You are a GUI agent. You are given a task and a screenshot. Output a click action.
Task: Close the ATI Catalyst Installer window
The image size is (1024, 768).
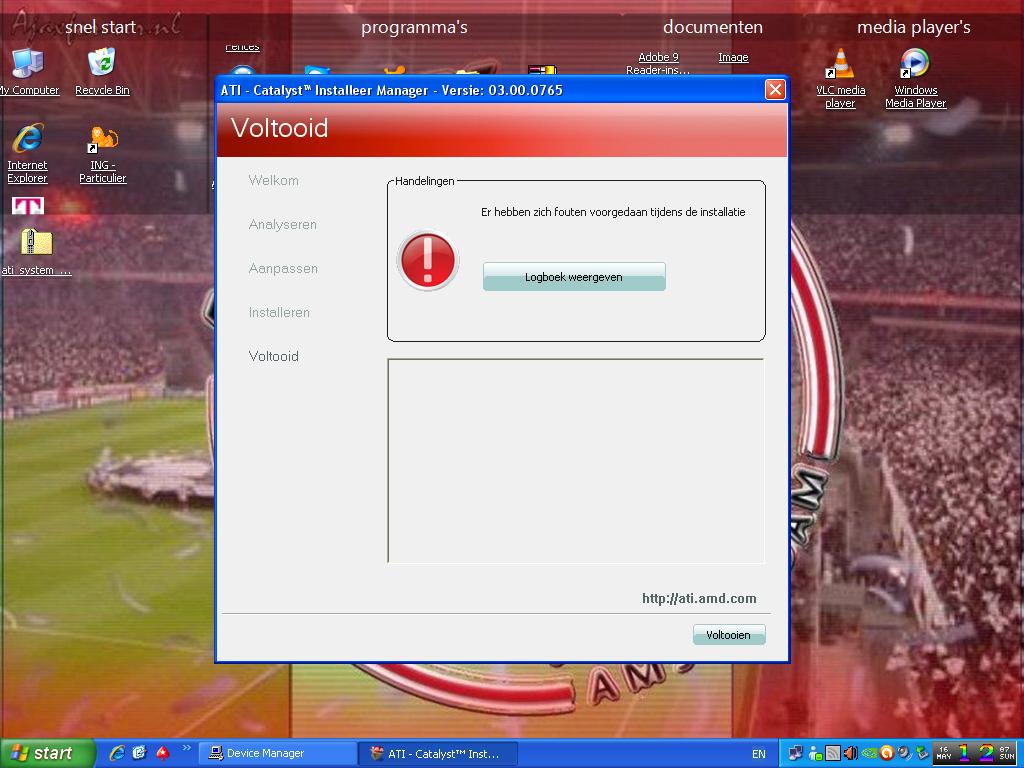(775, 89)
